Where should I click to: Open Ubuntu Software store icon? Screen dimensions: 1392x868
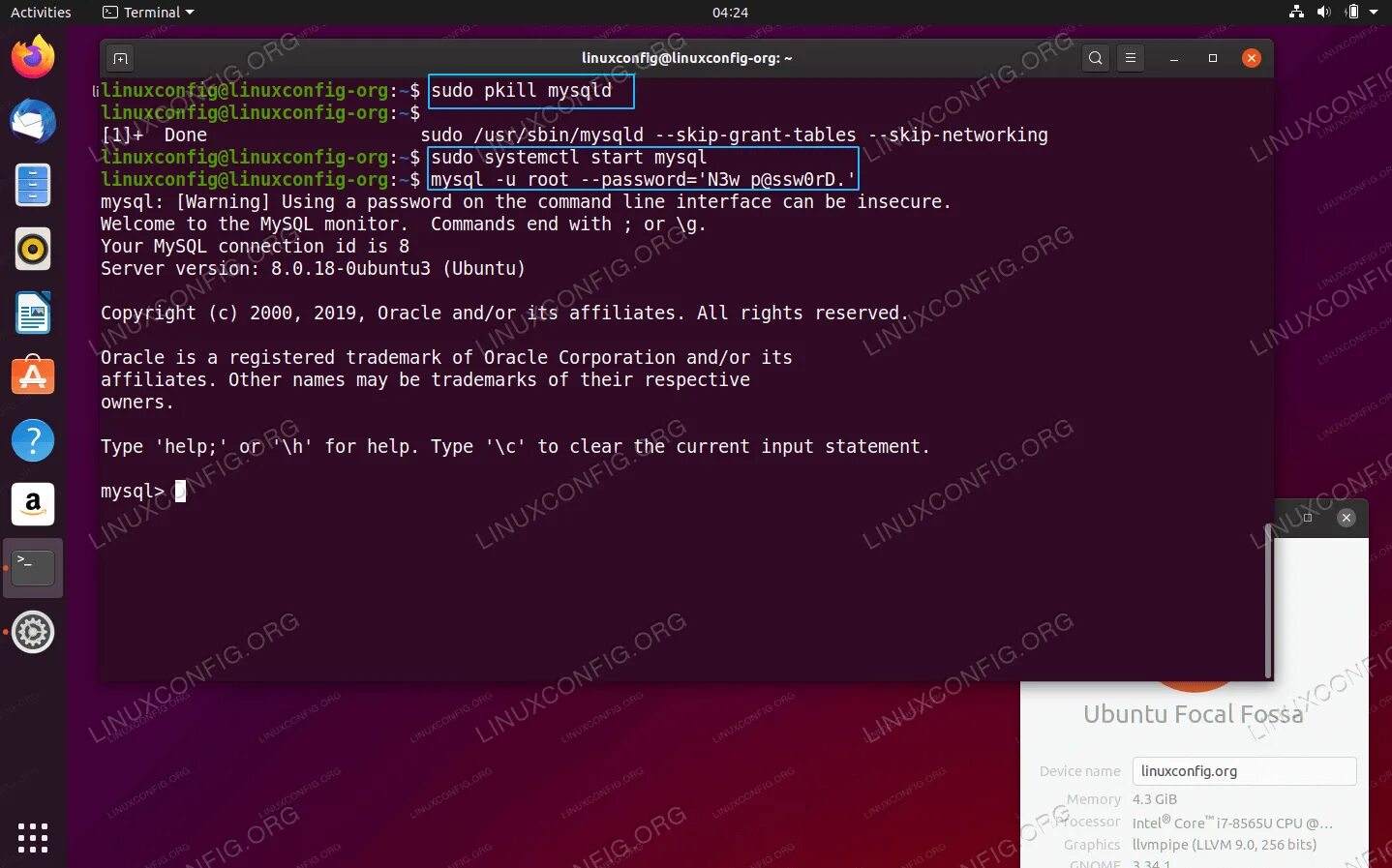pos(33,375)
